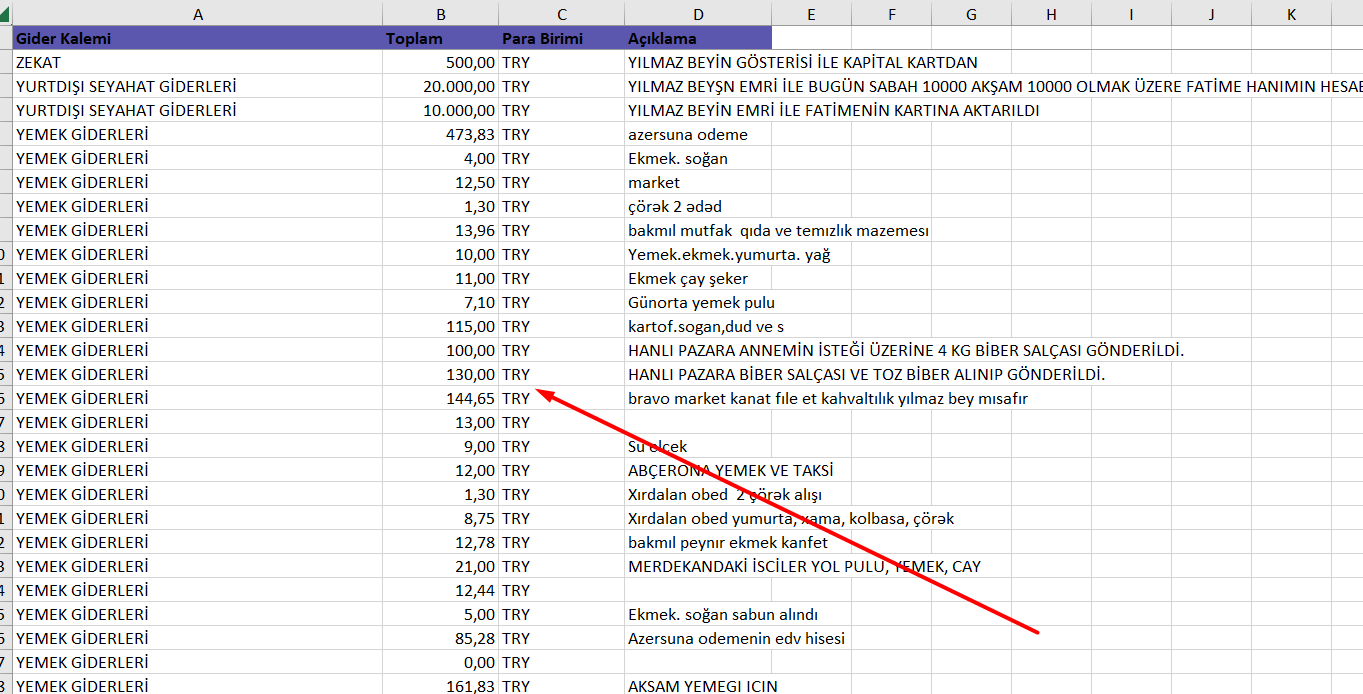
Task: Select the 473,83 amount cell
Action: point(440,134)
